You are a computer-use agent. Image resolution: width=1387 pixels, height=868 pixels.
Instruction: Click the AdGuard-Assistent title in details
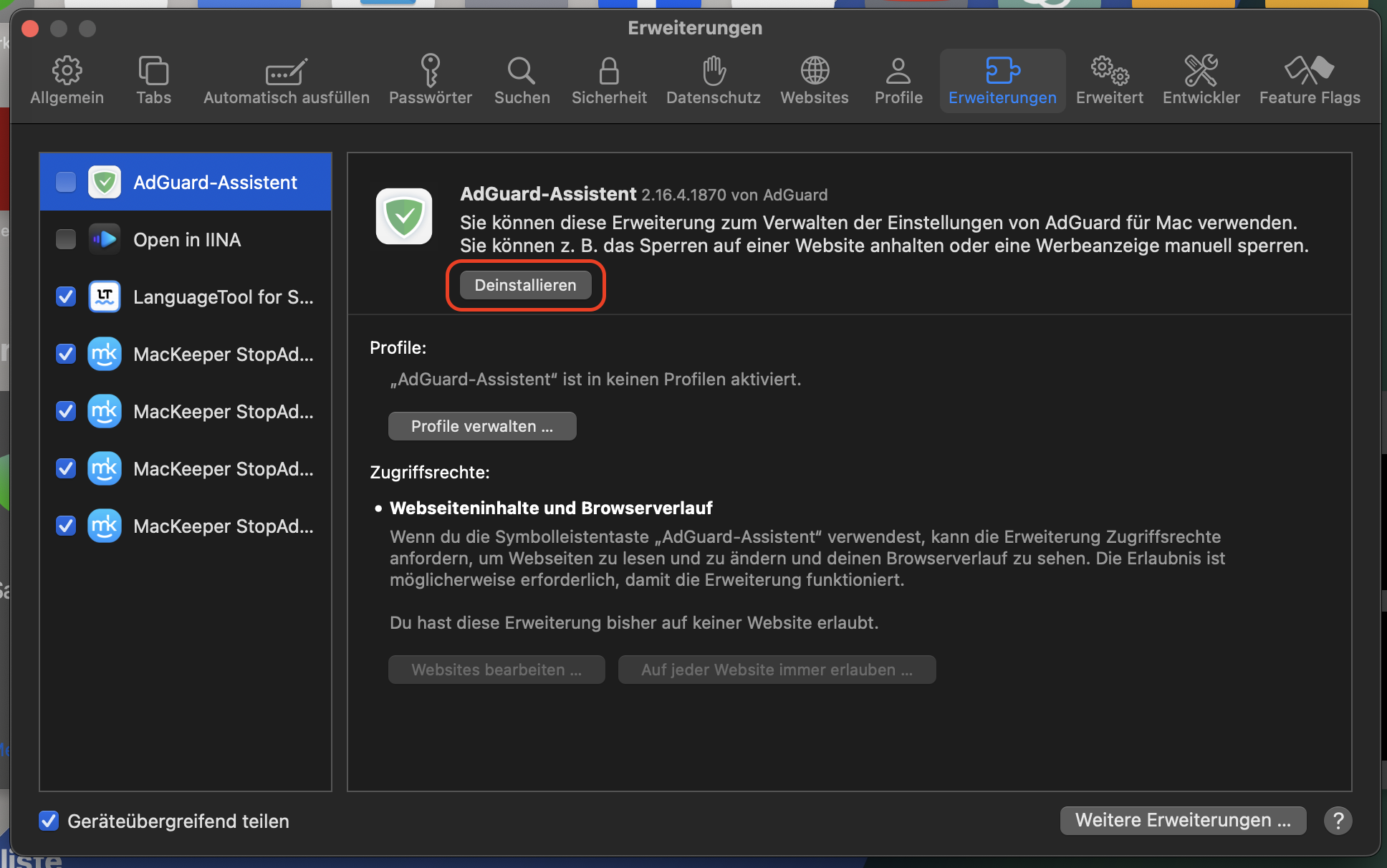[x=548, y=194]
